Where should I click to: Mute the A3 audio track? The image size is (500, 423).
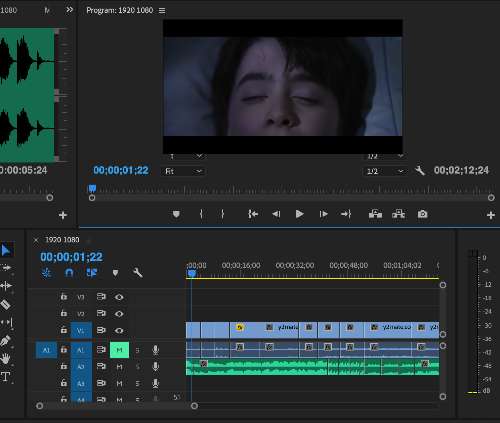(119, 383)
